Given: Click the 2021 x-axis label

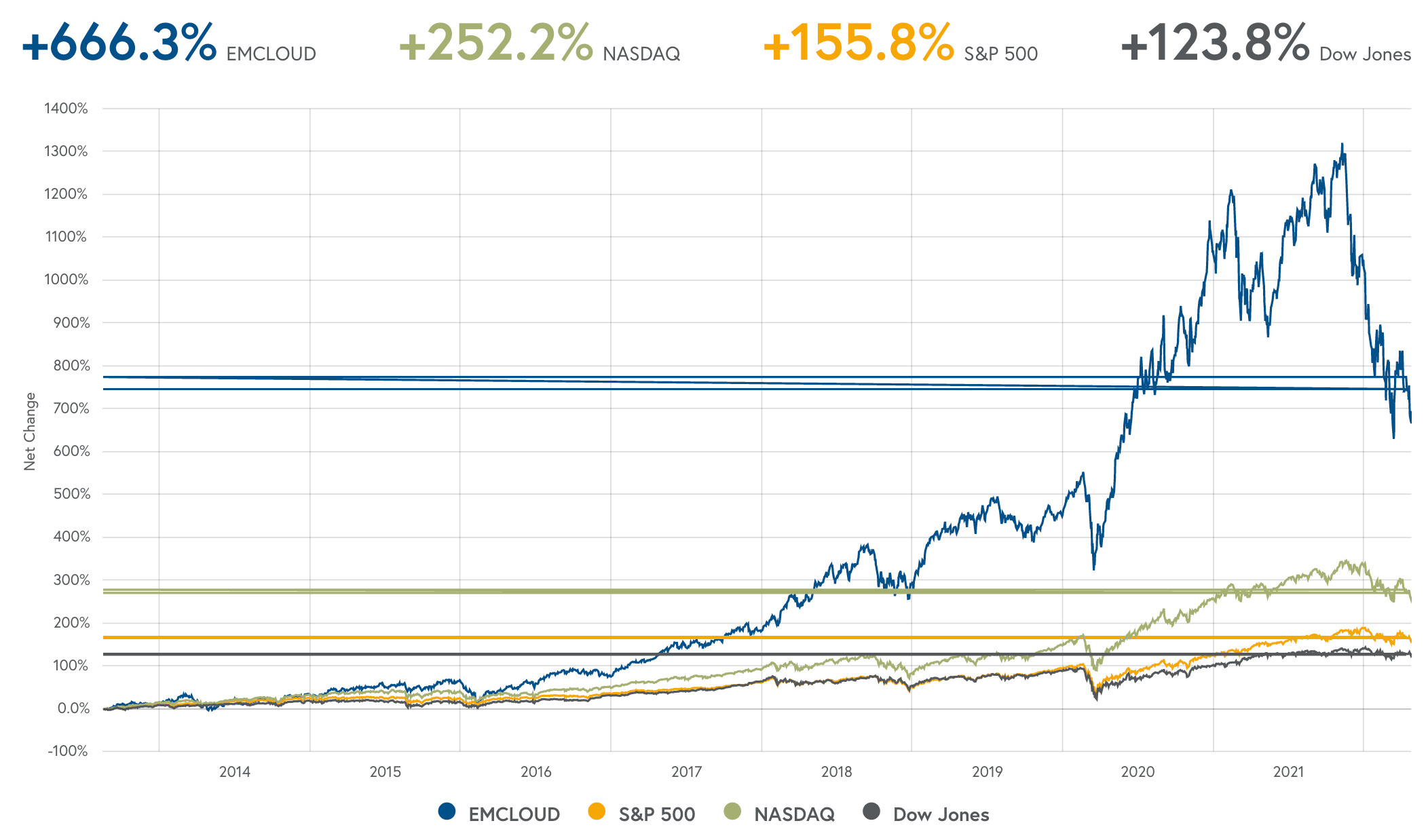Looking at the screenshot, I should (x=1289, y=772).
